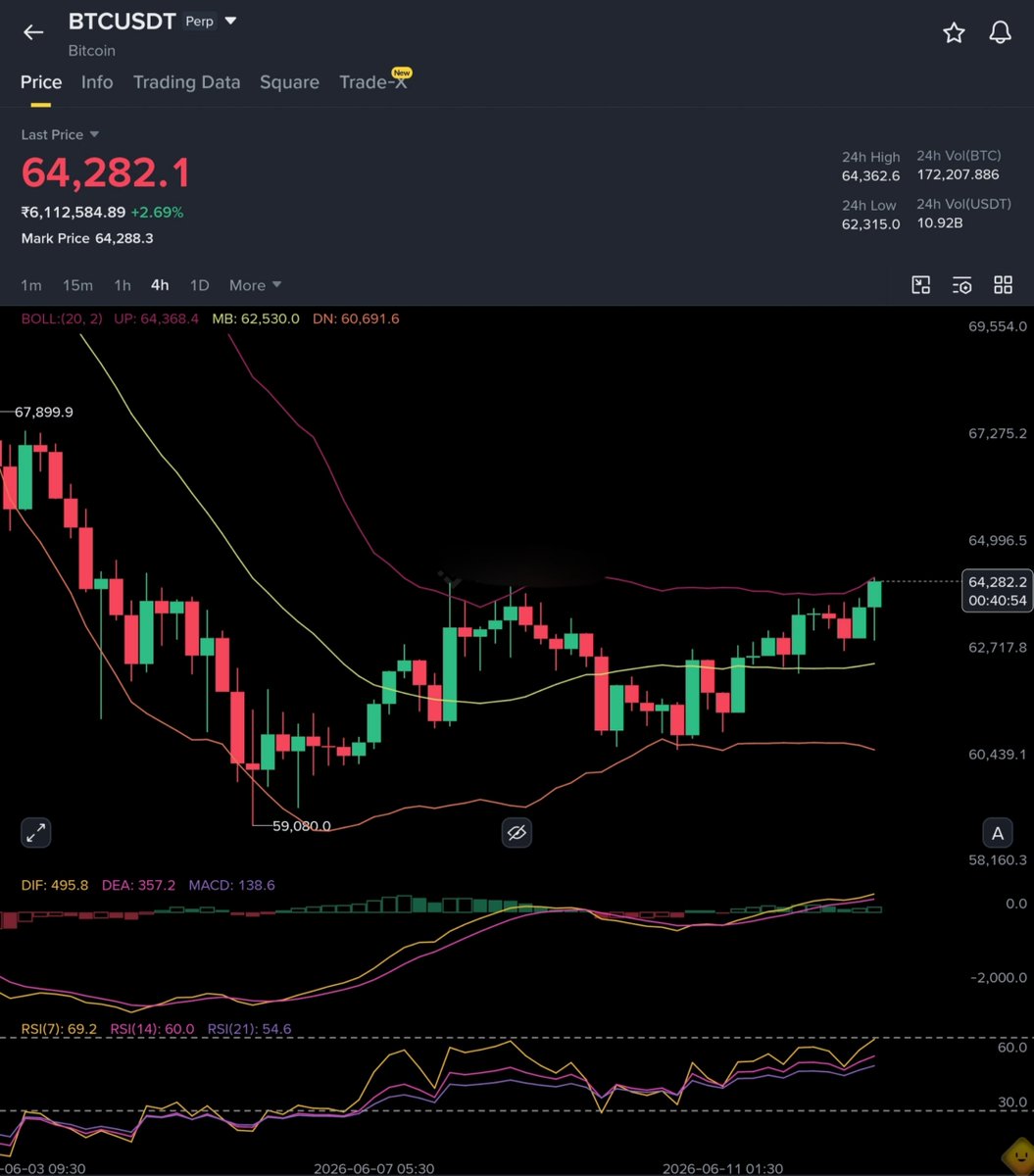Go back using the left arrow
Screen dimensions: 1034x1176
click(x=33, y=32)
